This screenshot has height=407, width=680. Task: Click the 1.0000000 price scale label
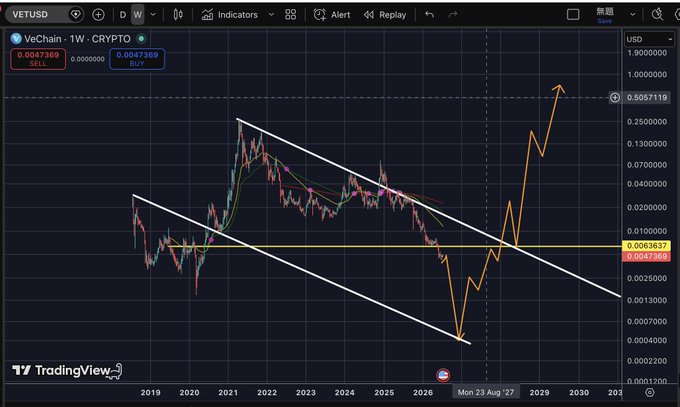coord(647,75)
